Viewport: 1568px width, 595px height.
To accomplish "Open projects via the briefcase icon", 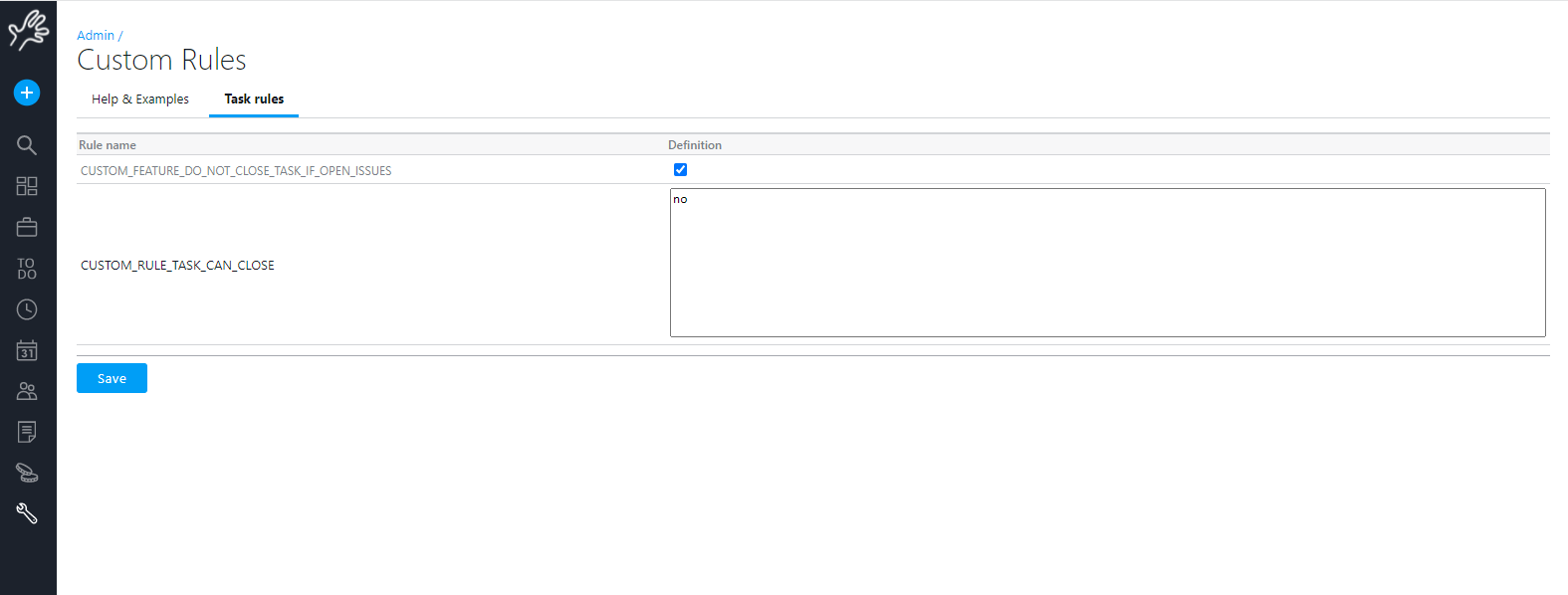I will pyautogui.click(x=27, y=228).
